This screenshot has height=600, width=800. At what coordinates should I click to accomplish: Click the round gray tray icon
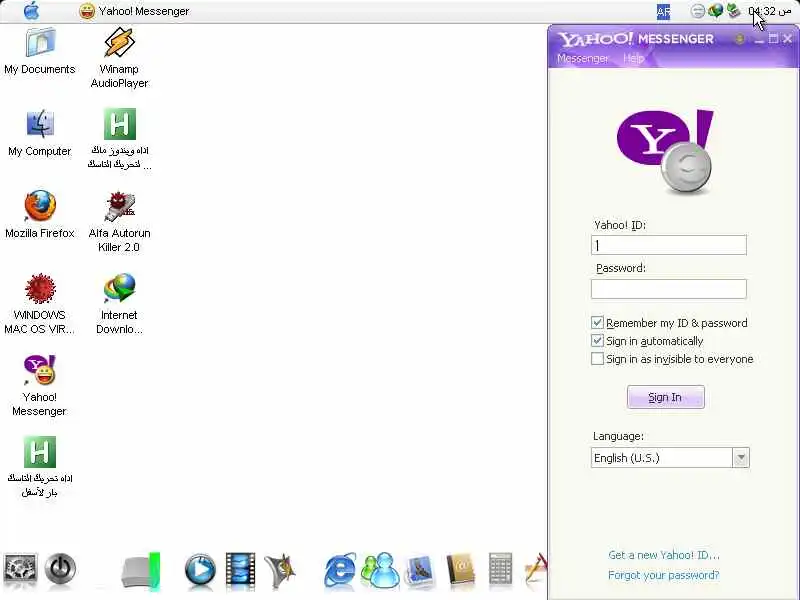697,11
